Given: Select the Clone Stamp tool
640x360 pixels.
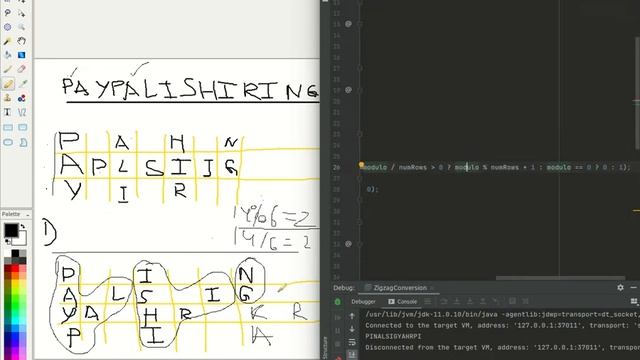Looking at the screenshot, I should coord(8,98).
